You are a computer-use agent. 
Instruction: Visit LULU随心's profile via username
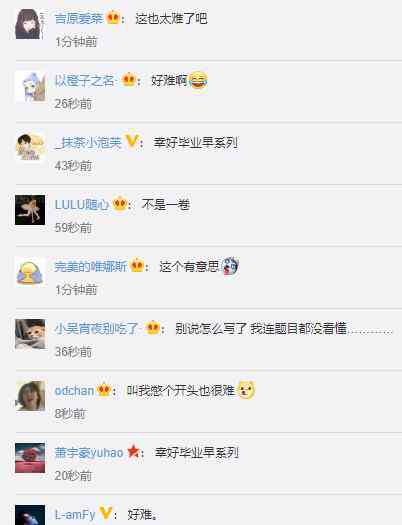click(x=82, y=204)
